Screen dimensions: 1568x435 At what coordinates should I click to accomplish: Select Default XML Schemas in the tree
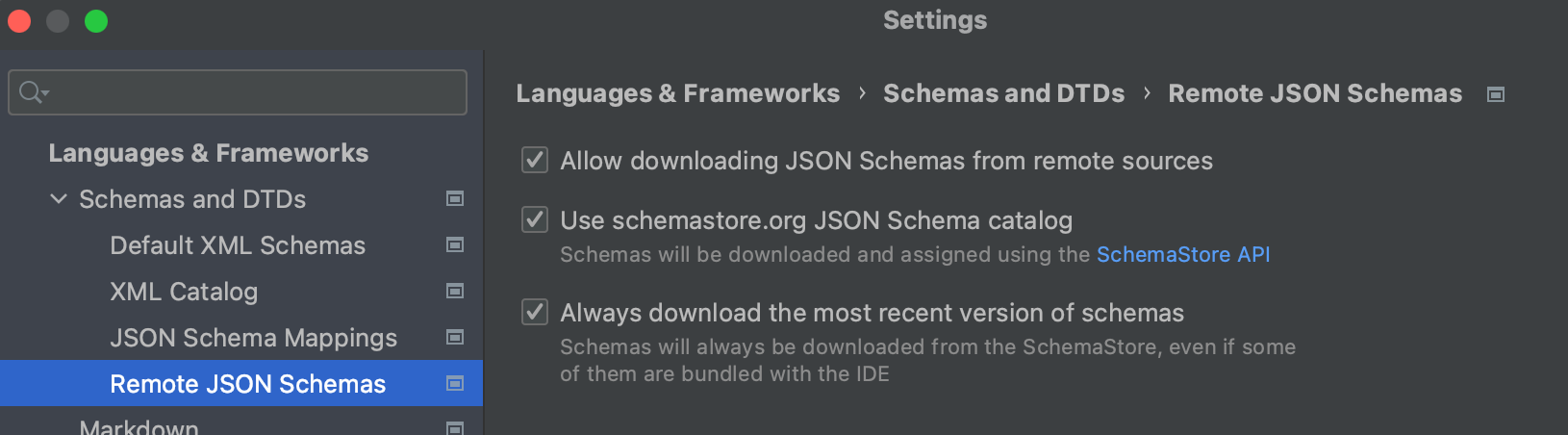(x=238, y=245)
